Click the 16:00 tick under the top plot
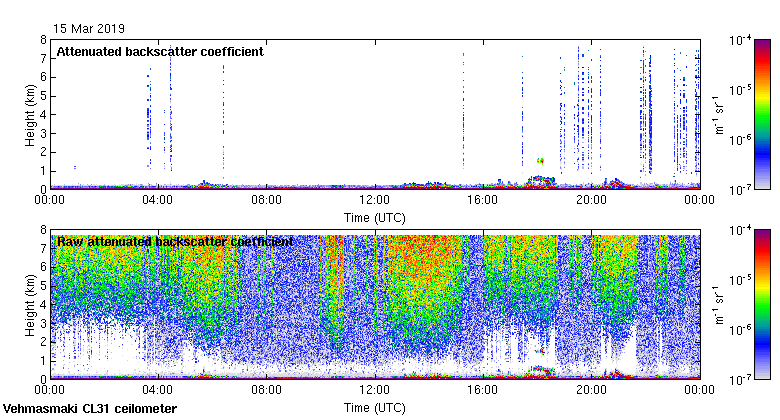Image resolution: width=780 pixels, height=420 pixels. tap(483, 200)
